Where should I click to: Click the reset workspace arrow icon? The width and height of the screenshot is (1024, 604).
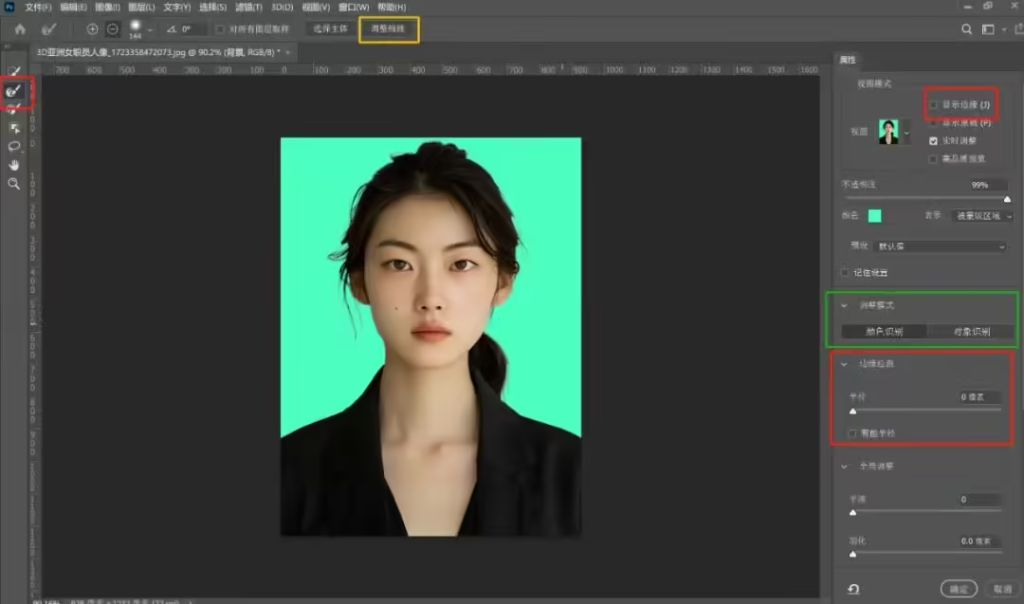(x=853, y=589)
